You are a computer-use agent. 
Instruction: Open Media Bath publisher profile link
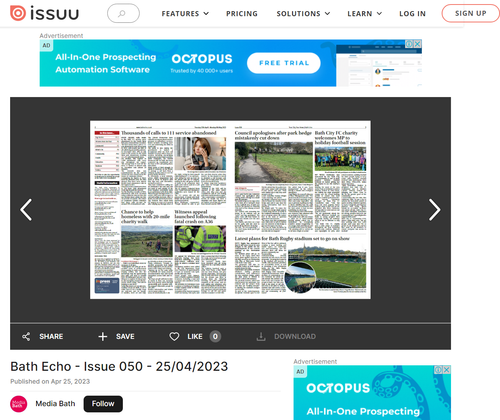[x=55, y=404]
